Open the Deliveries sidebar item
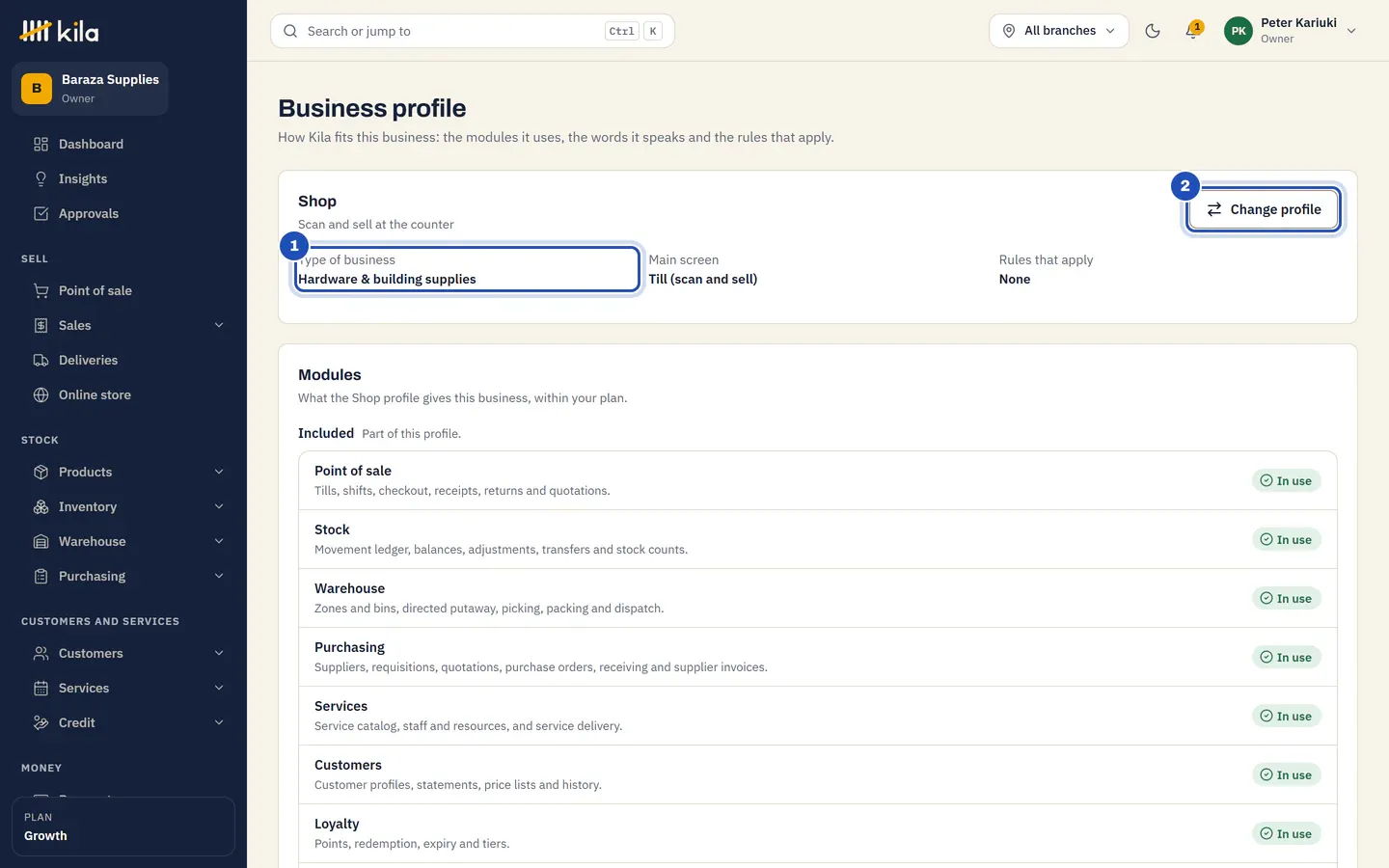Image resolution: width=1389 pixels, height=868 pixels. [x=123, y=360]
